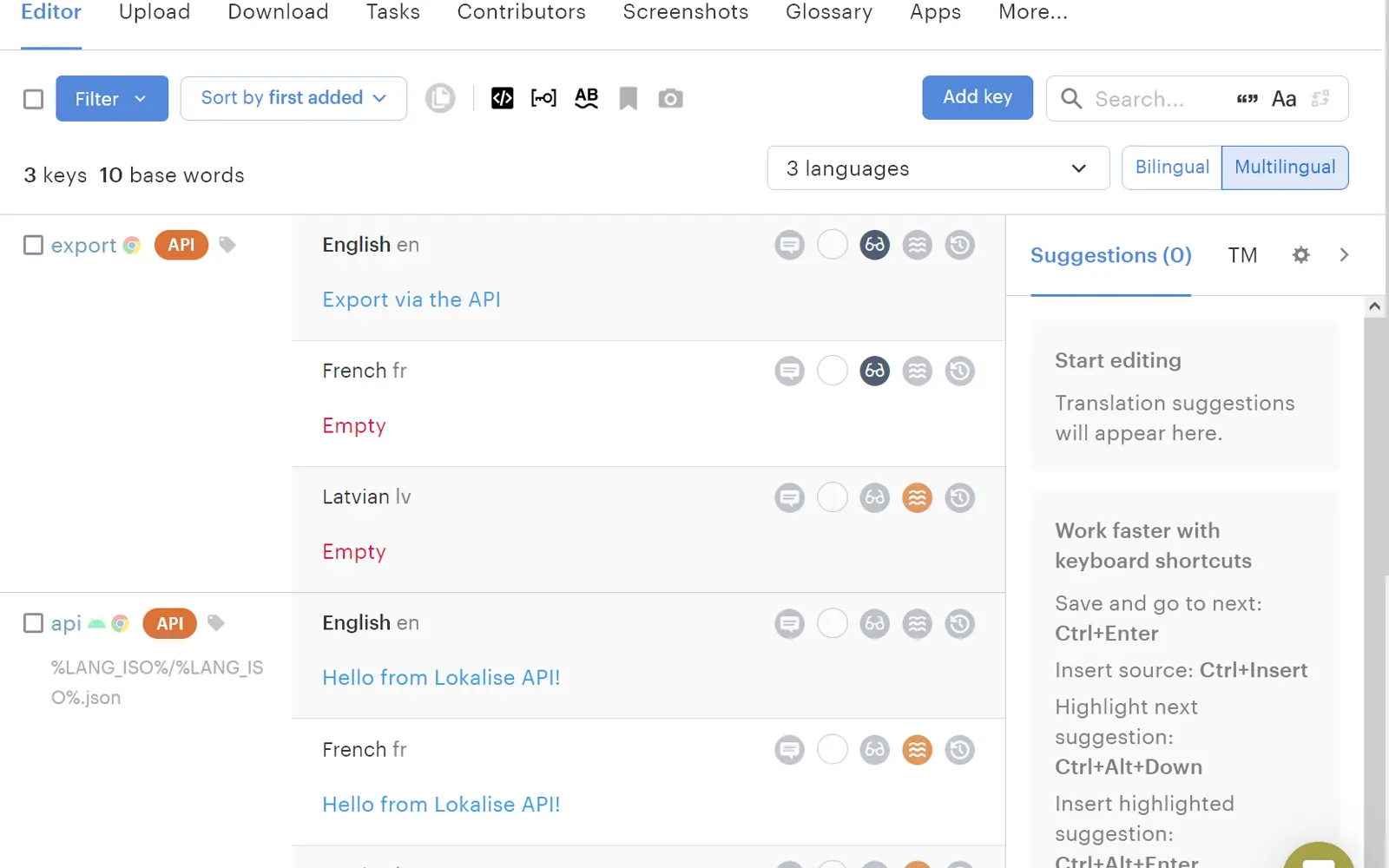Toggle unverified icon for api French
Screen dimensions: 1389x868
coord(918,750)
